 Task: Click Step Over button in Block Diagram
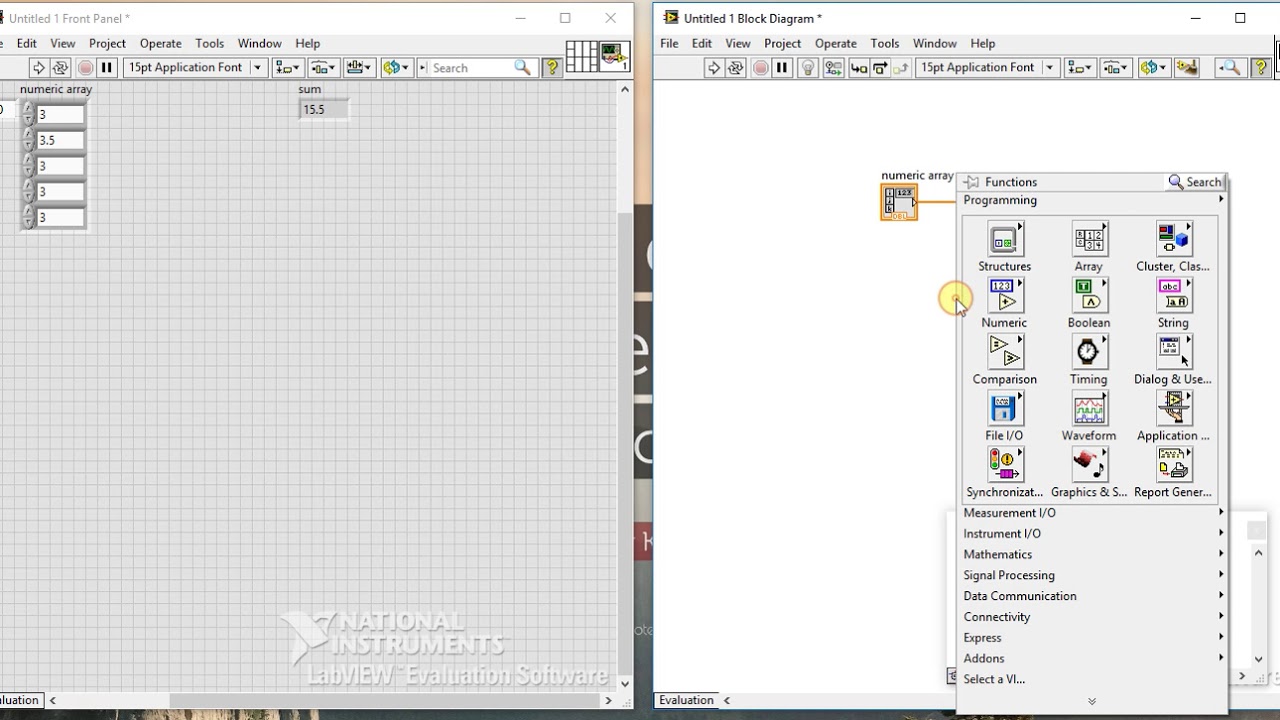point(879,68)
